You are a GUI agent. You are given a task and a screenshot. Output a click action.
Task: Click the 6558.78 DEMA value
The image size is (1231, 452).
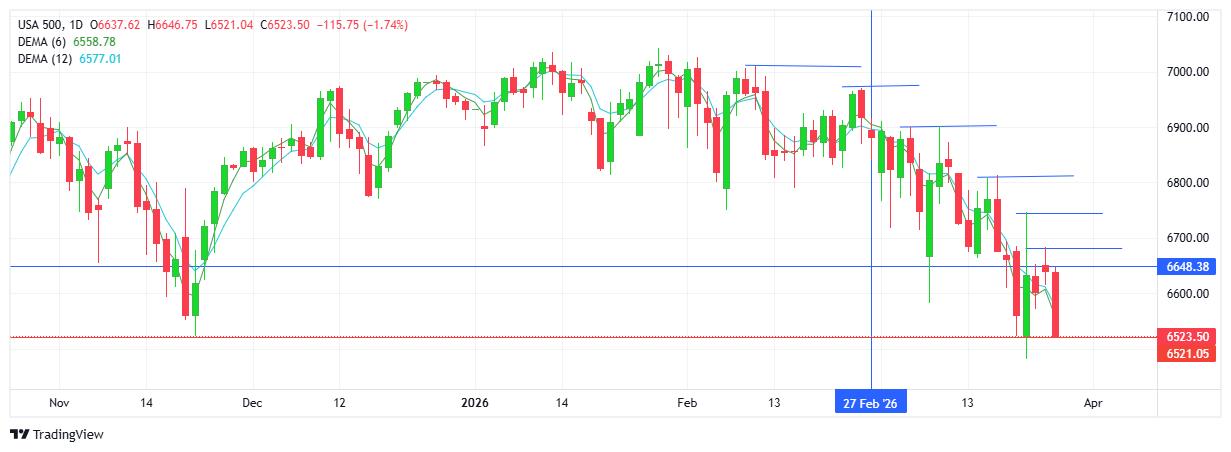click(95, 42)
